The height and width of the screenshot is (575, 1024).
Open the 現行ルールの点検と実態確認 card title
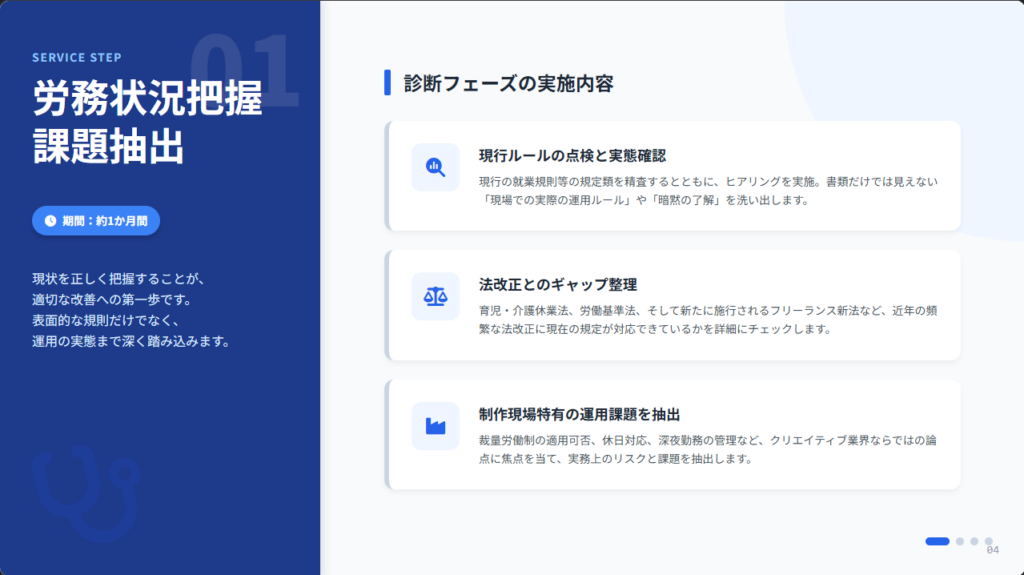point(572,155)
